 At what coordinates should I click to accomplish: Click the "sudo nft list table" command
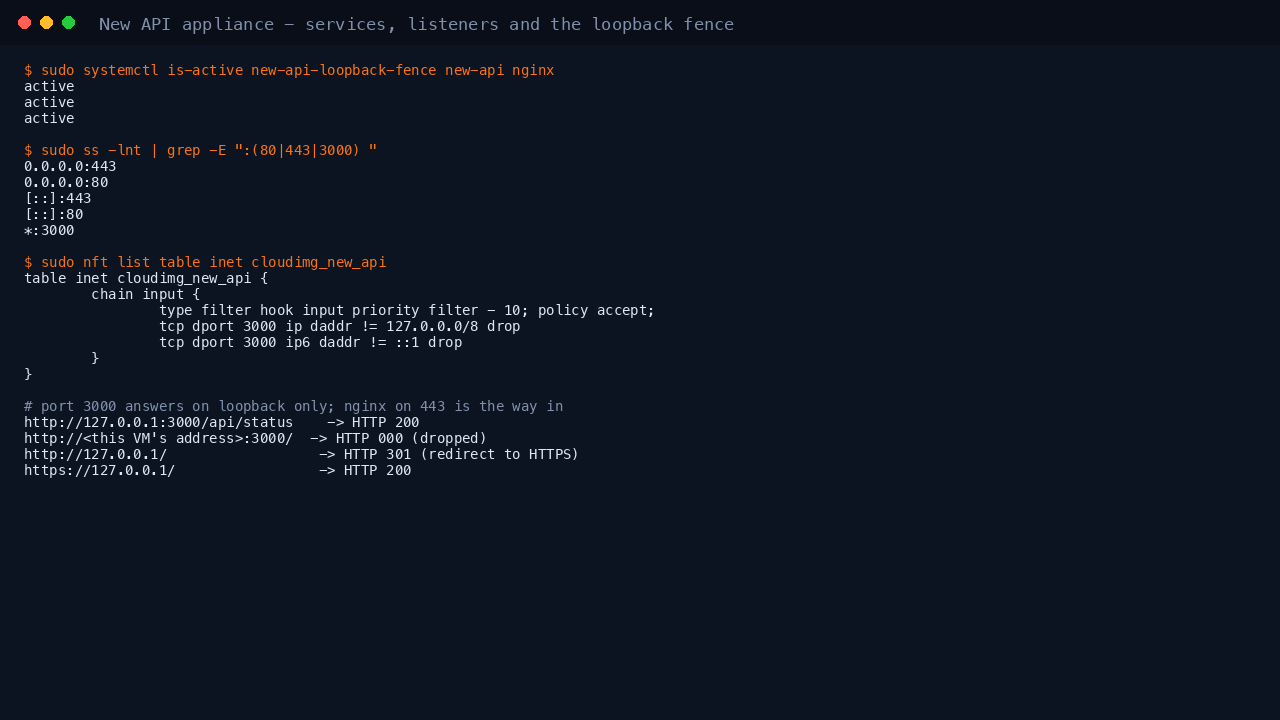point(205,262)
